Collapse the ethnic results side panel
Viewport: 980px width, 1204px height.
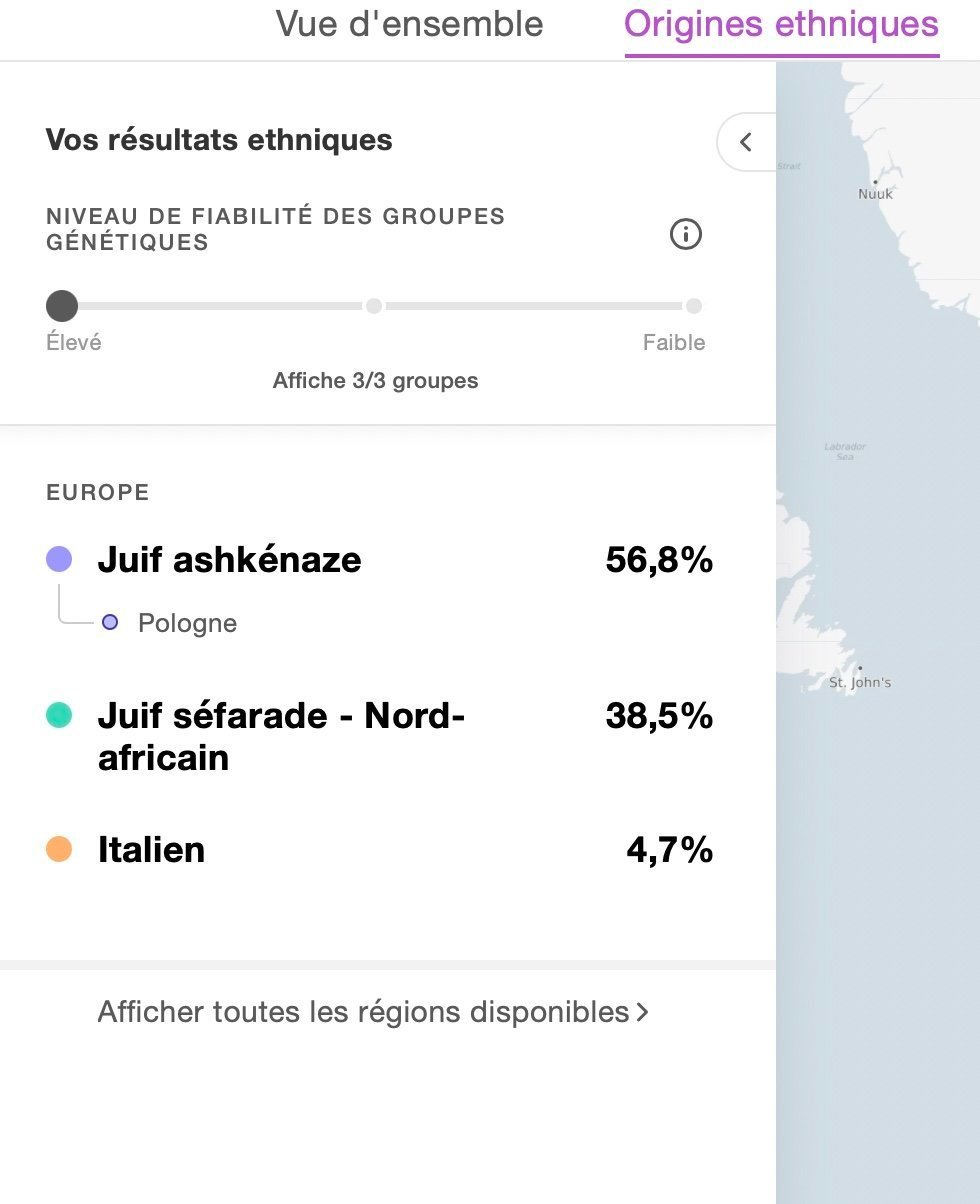click(x=745, y=142)
